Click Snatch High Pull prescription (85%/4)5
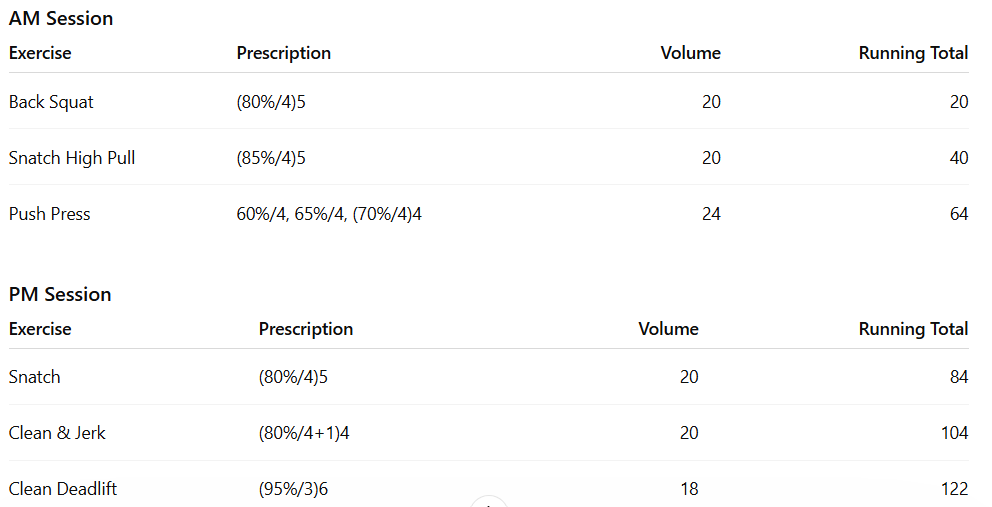 271,158
